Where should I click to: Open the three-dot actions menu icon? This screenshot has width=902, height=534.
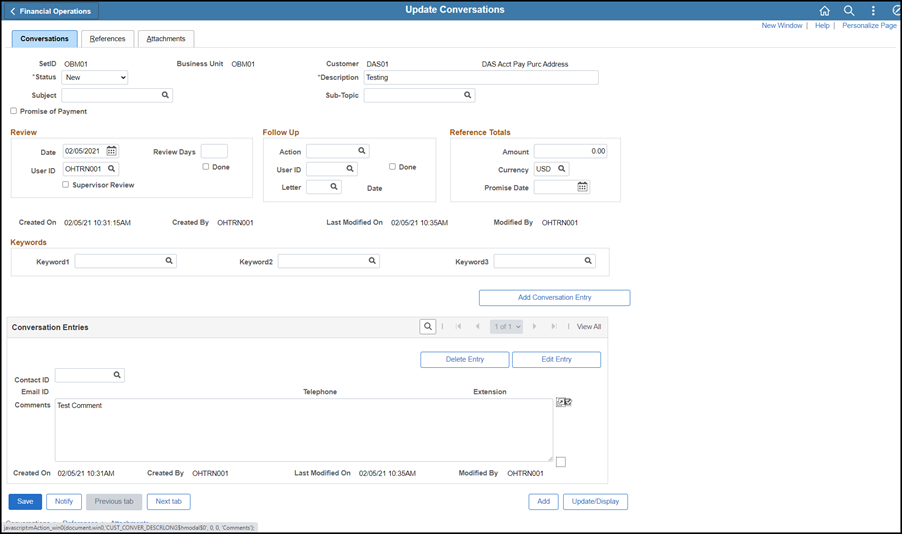[872, 11]
